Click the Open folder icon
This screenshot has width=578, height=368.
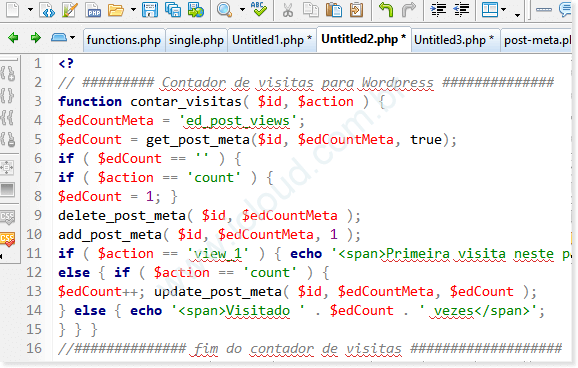[116, 10]
